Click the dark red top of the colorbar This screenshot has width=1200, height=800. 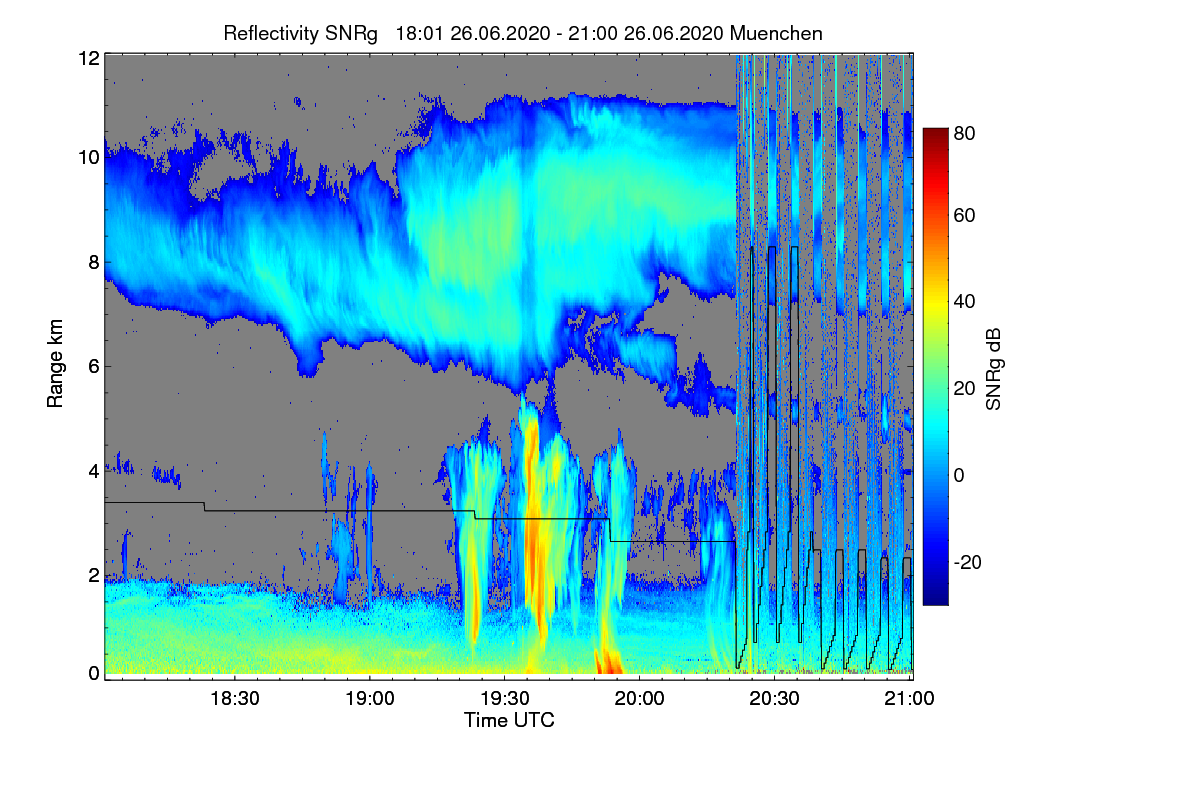[934, 136]
